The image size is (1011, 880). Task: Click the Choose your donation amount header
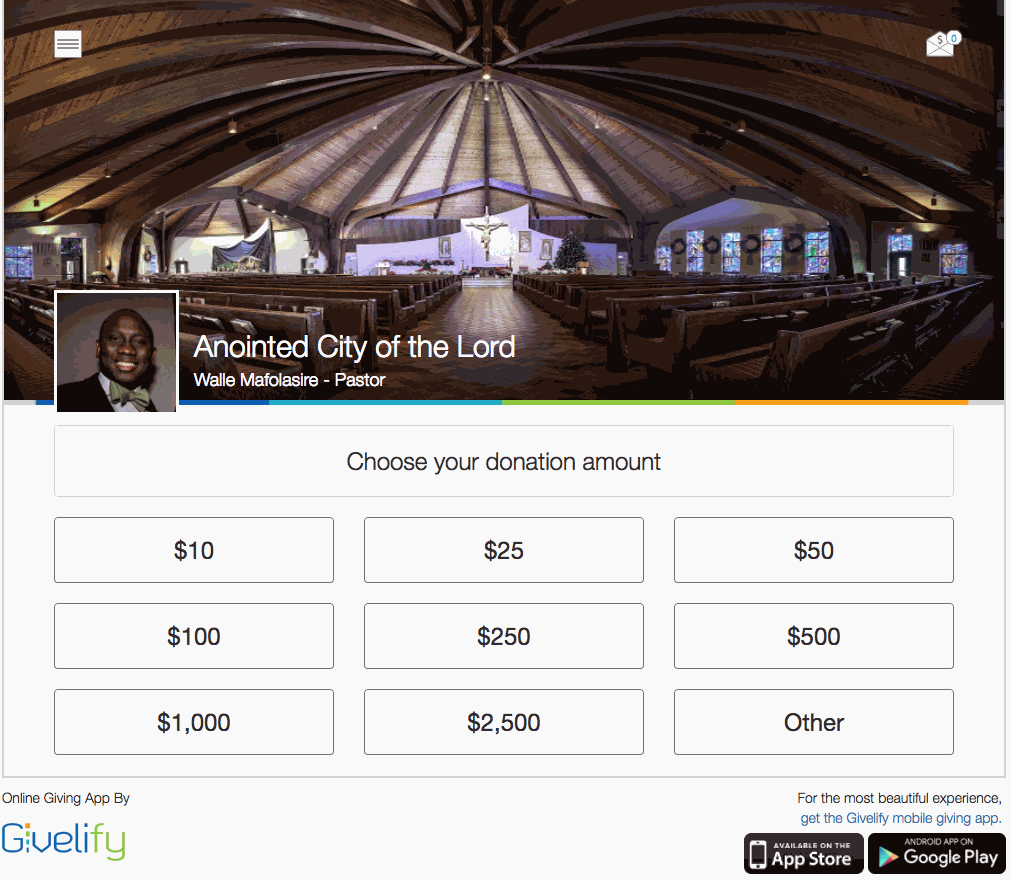[504, 461]
